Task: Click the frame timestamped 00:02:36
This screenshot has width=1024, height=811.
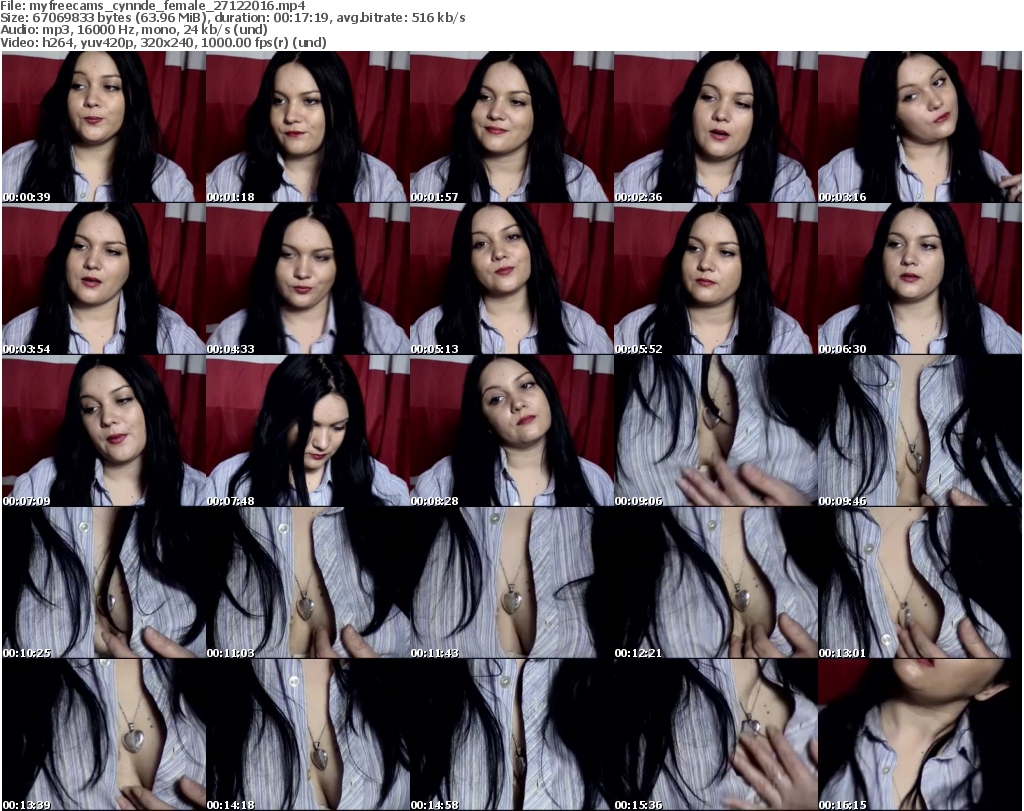Action: coord(715,127)
